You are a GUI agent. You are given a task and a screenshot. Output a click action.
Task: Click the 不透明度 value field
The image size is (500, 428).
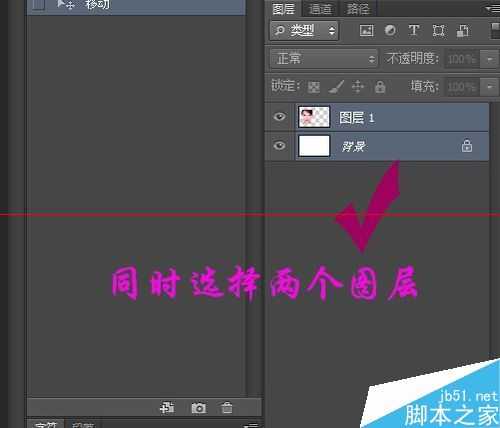click(x=461, y=59)
